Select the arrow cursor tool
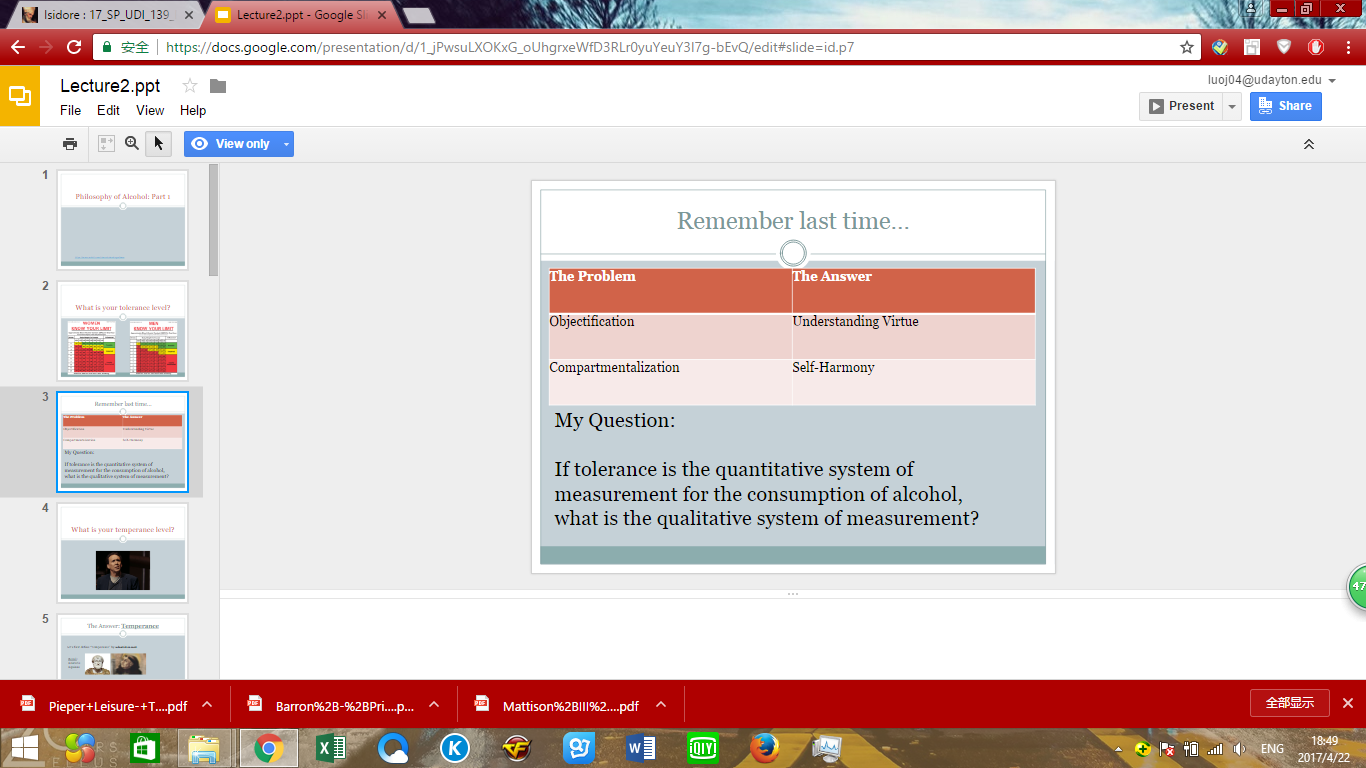 (x=158, y=144)
